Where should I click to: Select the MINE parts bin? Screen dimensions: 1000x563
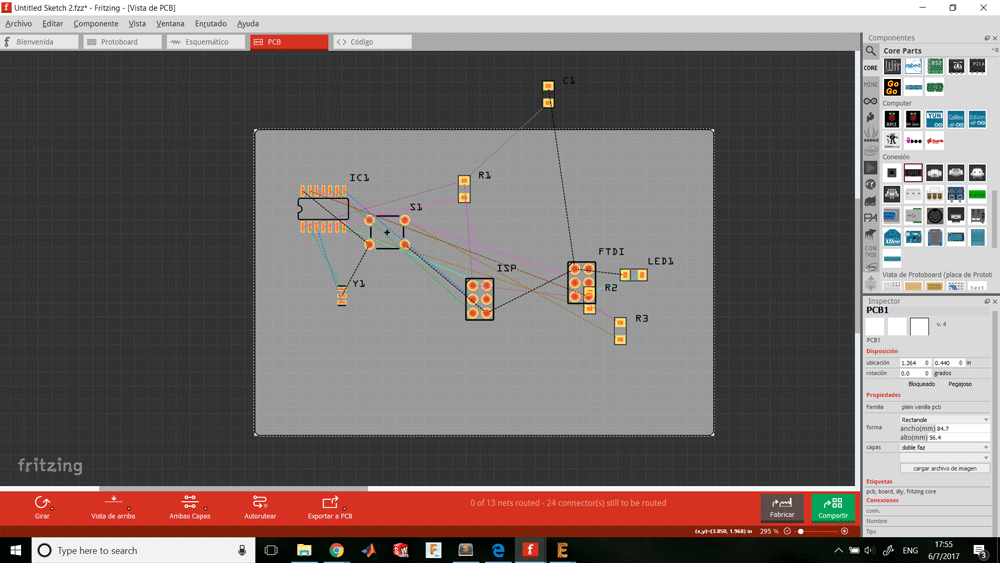coord(871,84)
